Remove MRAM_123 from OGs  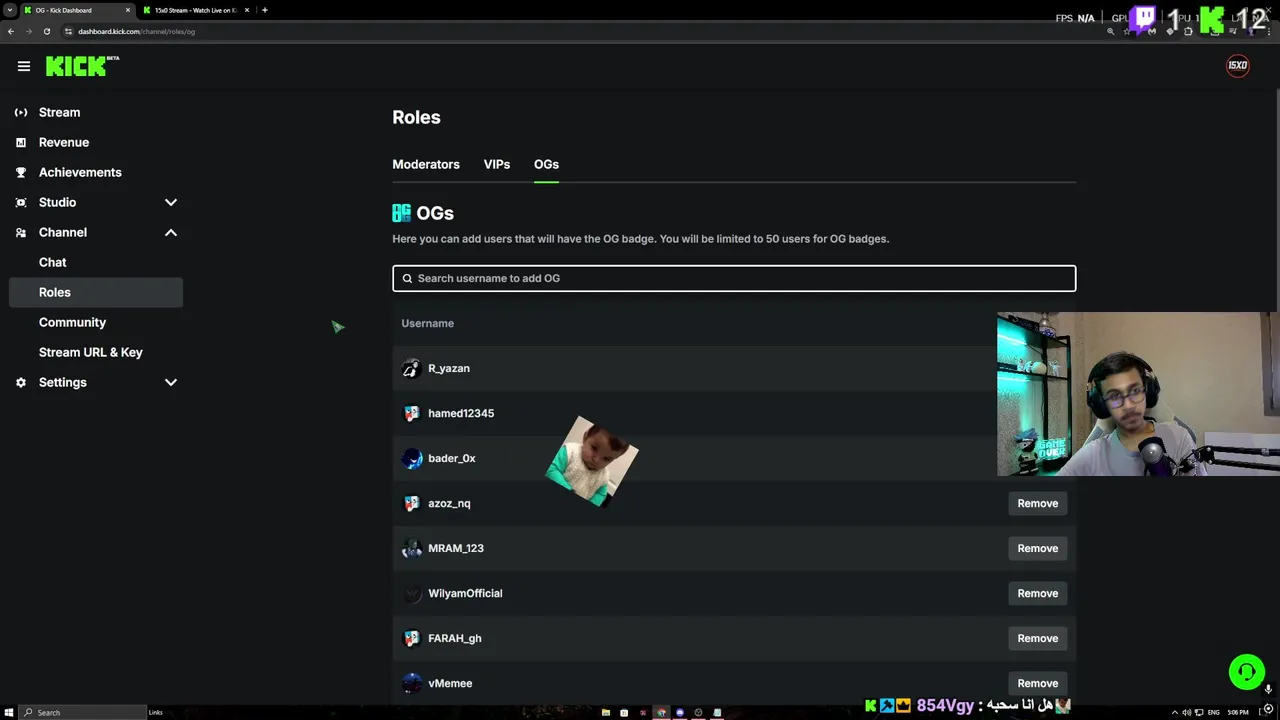1037,548
